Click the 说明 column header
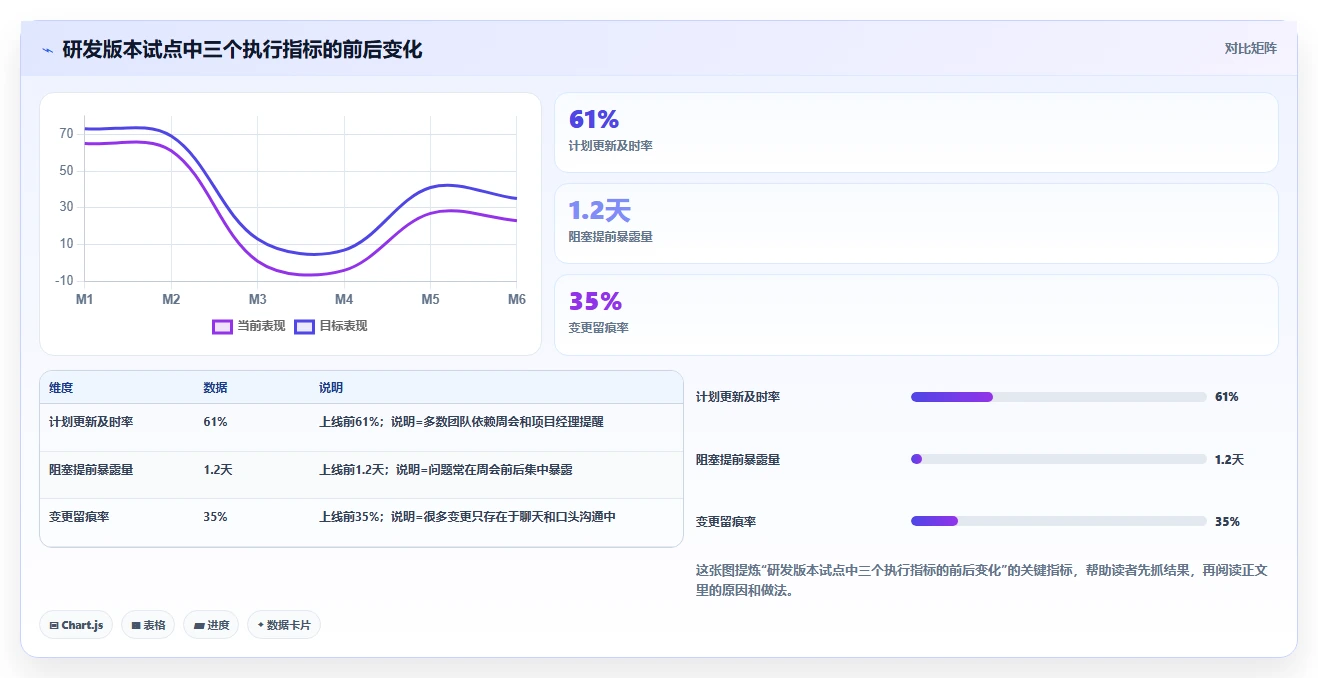Viewport: 1318px width, 678px height. pos(331,388)
